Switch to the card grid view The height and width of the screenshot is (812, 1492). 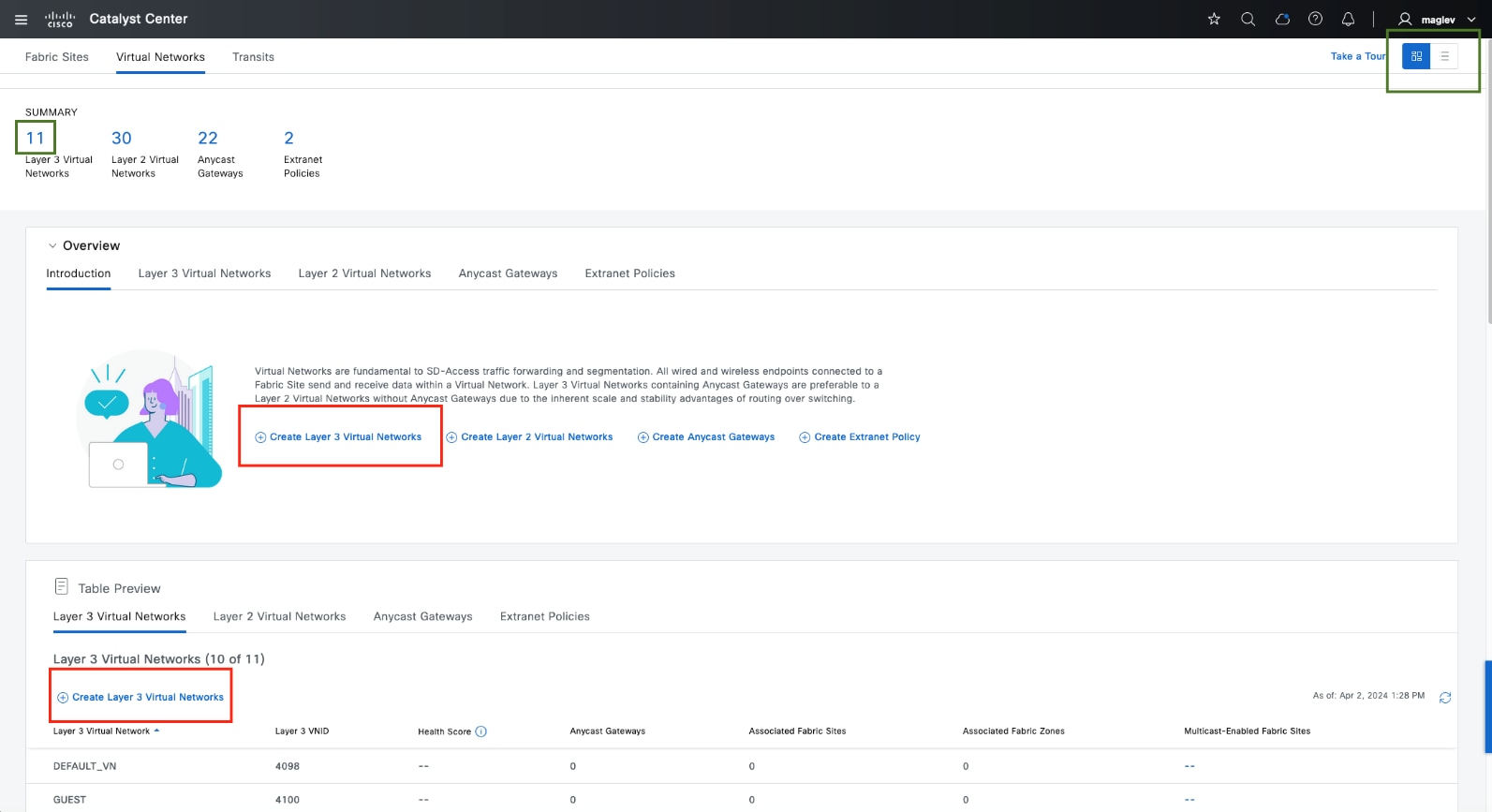(x=1416, y=56)
